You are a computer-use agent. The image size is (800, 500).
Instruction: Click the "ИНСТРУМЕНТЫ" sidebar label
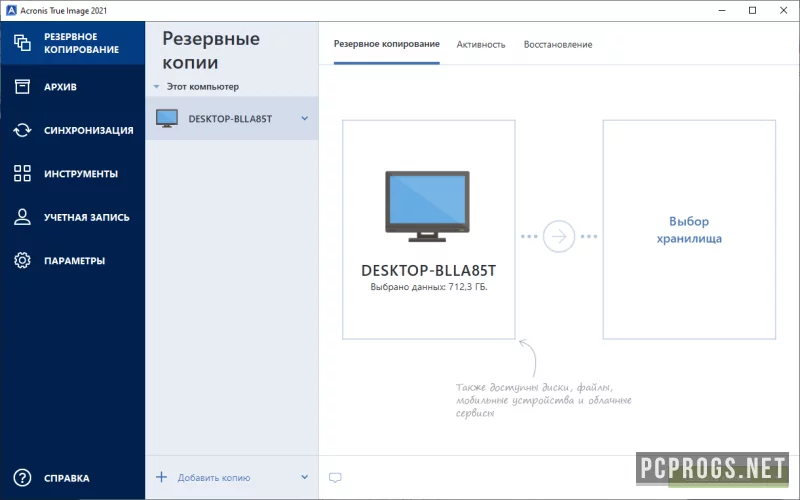click(x=81, y=173)
